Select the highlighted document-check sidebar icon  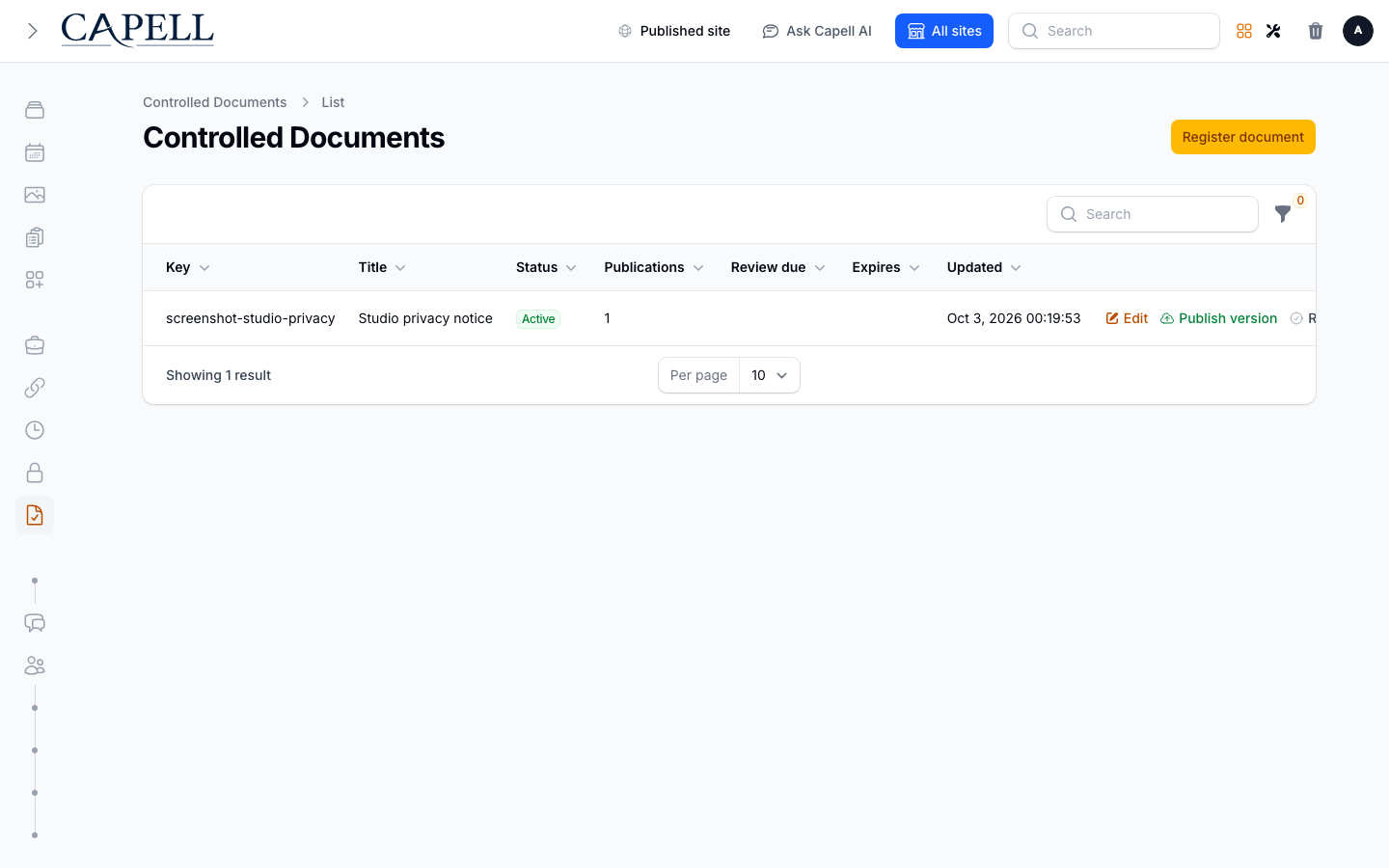pos(35,515)
